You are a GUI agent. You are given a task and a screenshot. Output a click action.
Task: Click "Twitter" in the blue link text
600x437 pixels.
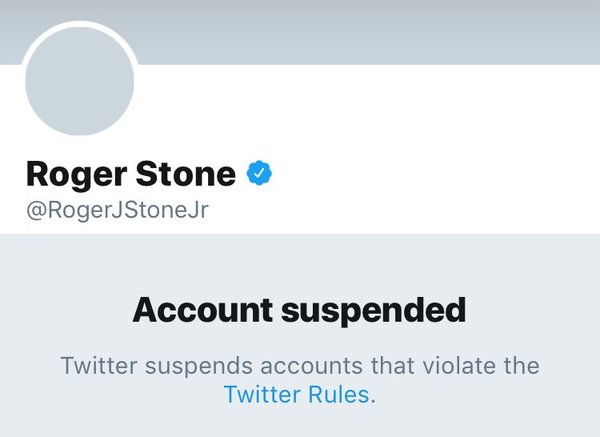[x=260, y=394]
